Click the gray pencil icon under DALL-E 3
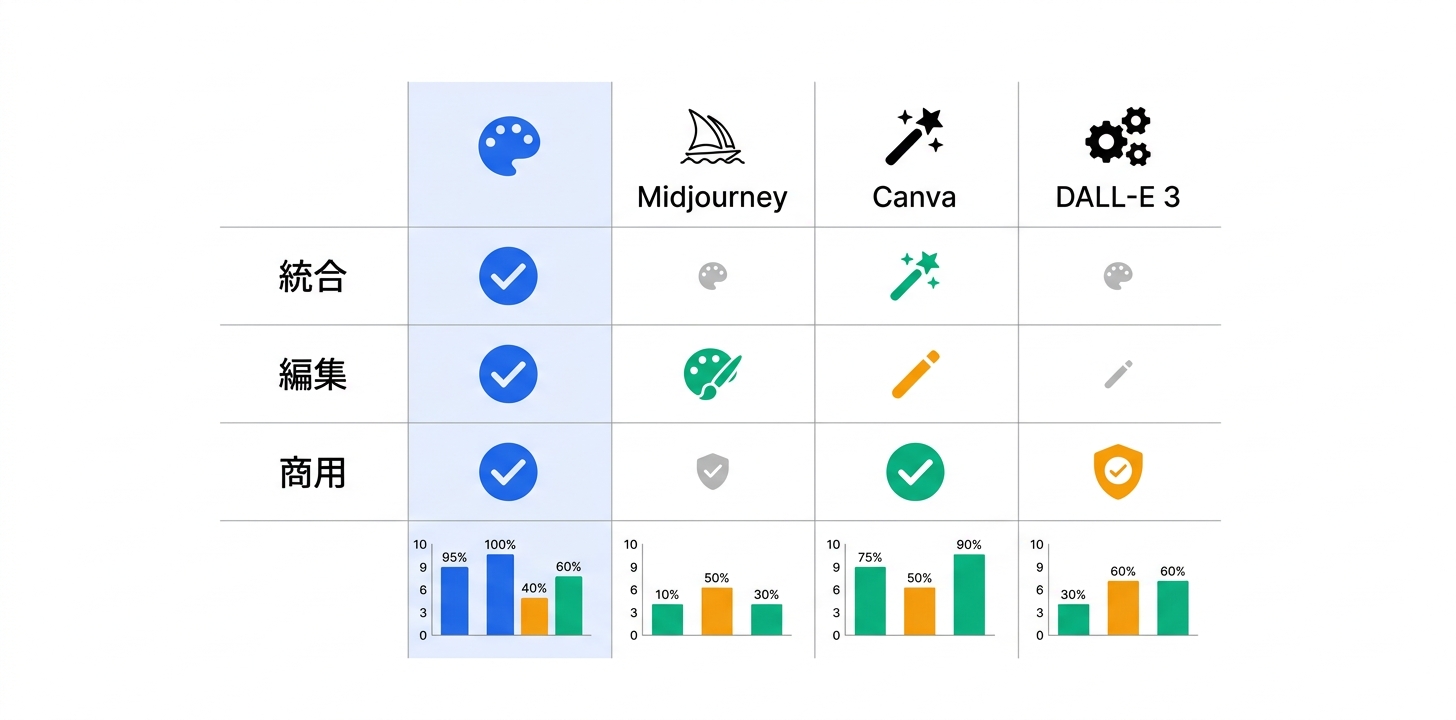 click(x=1118, y=374)
